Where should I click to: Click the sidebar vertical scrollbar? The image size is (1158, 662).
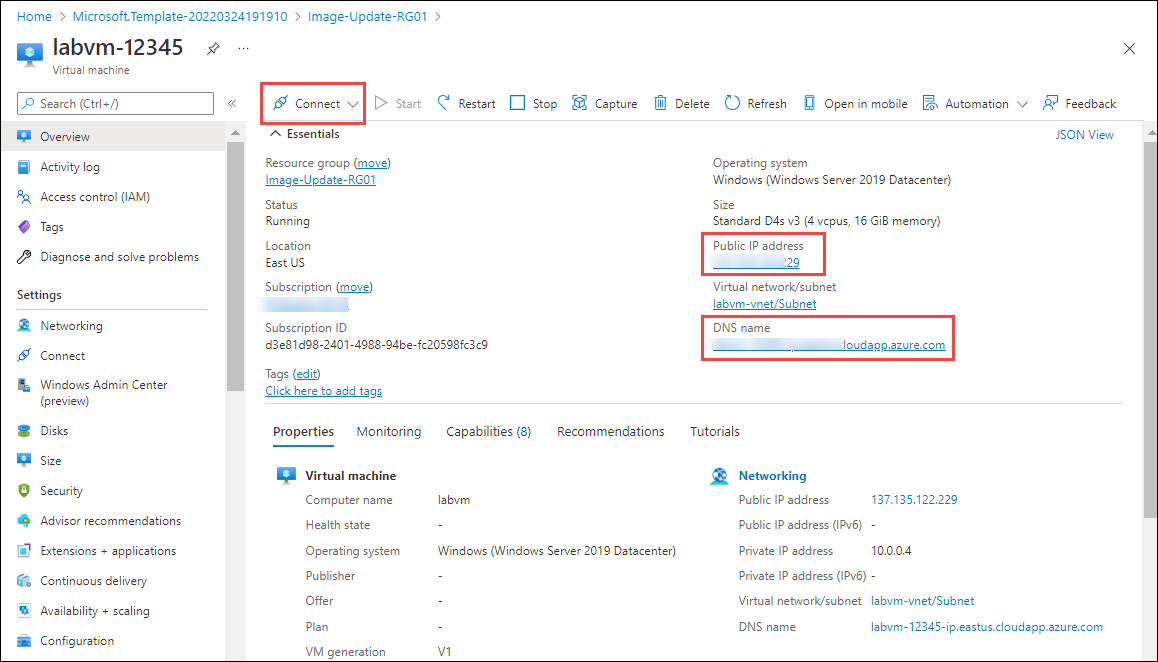236,266
